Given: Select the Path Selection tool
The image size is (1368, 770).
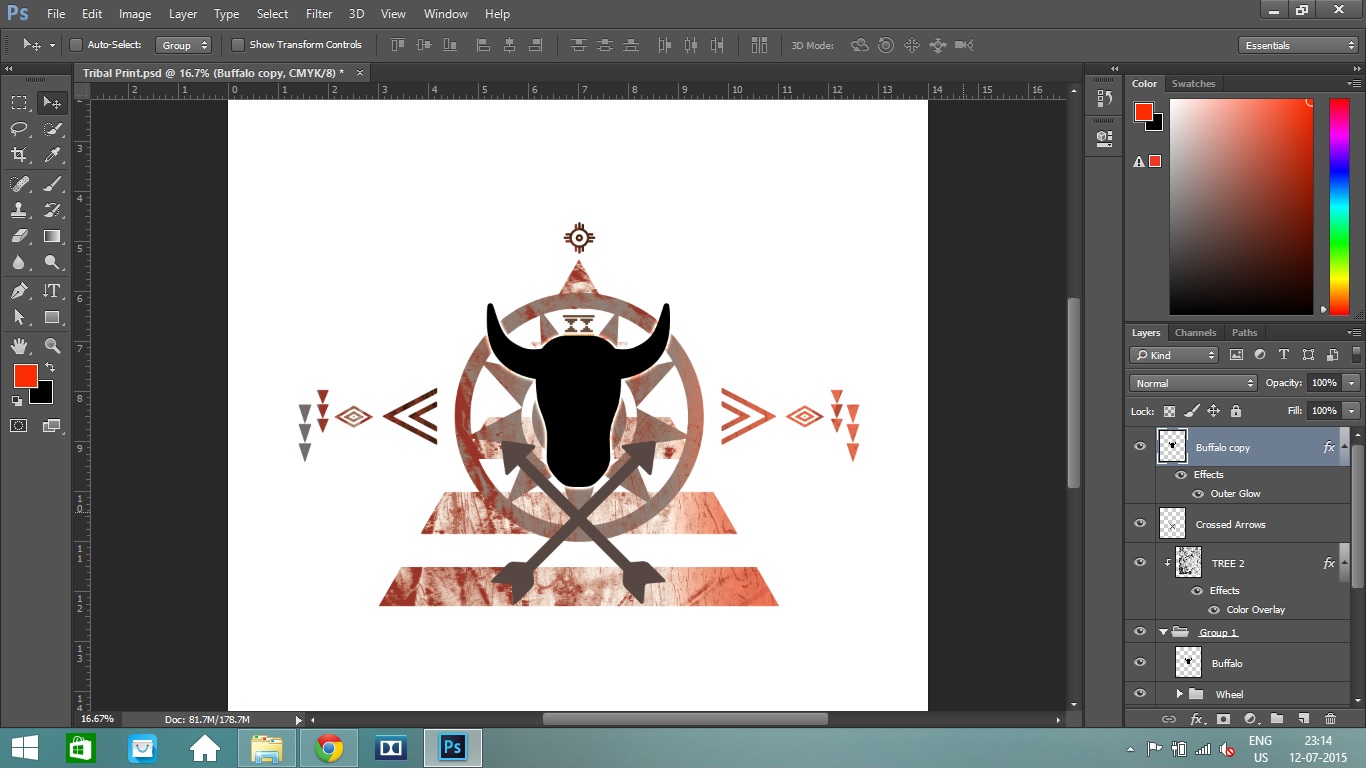Looking at the screenshot, I should 19,318.
